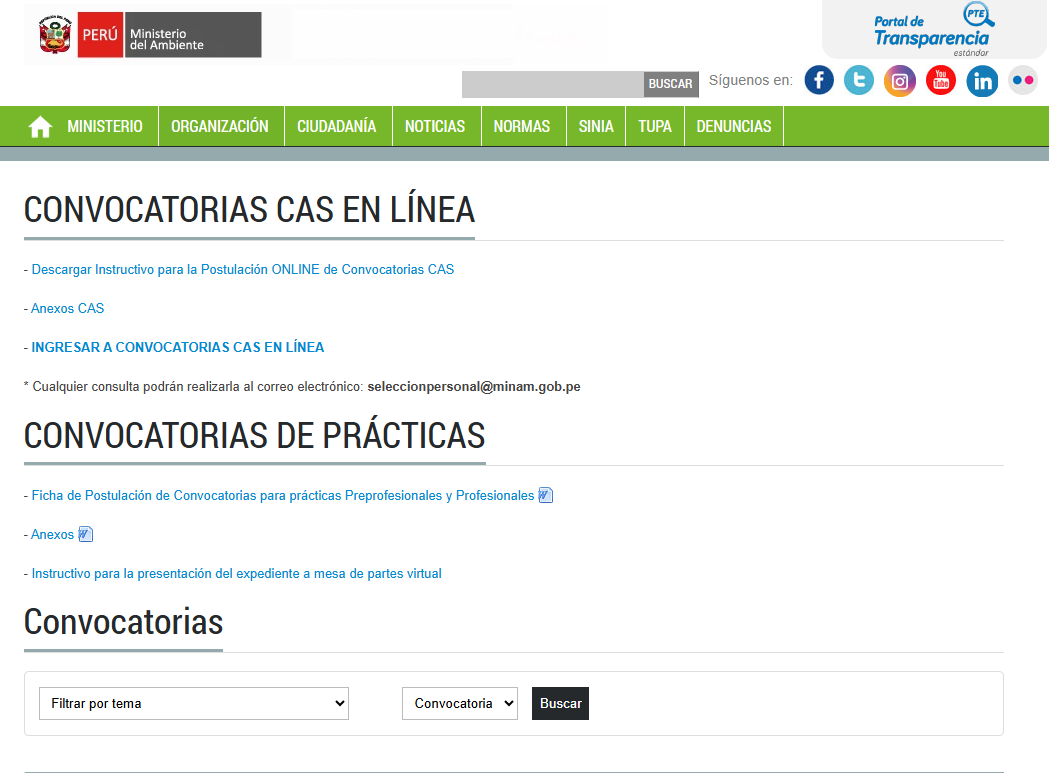The width and height of the screenshot is (1049, 773).
Task: Open the ORGANIZACIÓN menu
Action: point(220,127)
